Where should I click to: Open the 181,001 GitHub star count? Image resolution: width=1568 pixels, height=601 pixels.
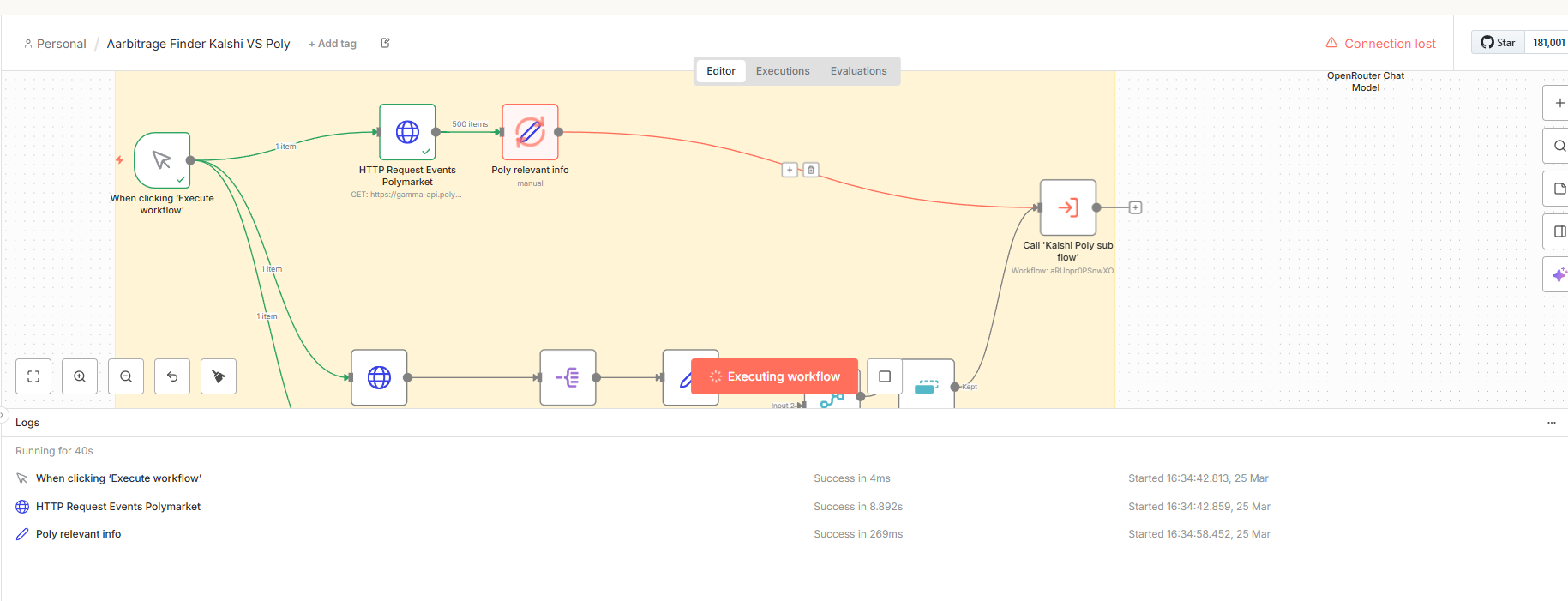coord(1547,43)
